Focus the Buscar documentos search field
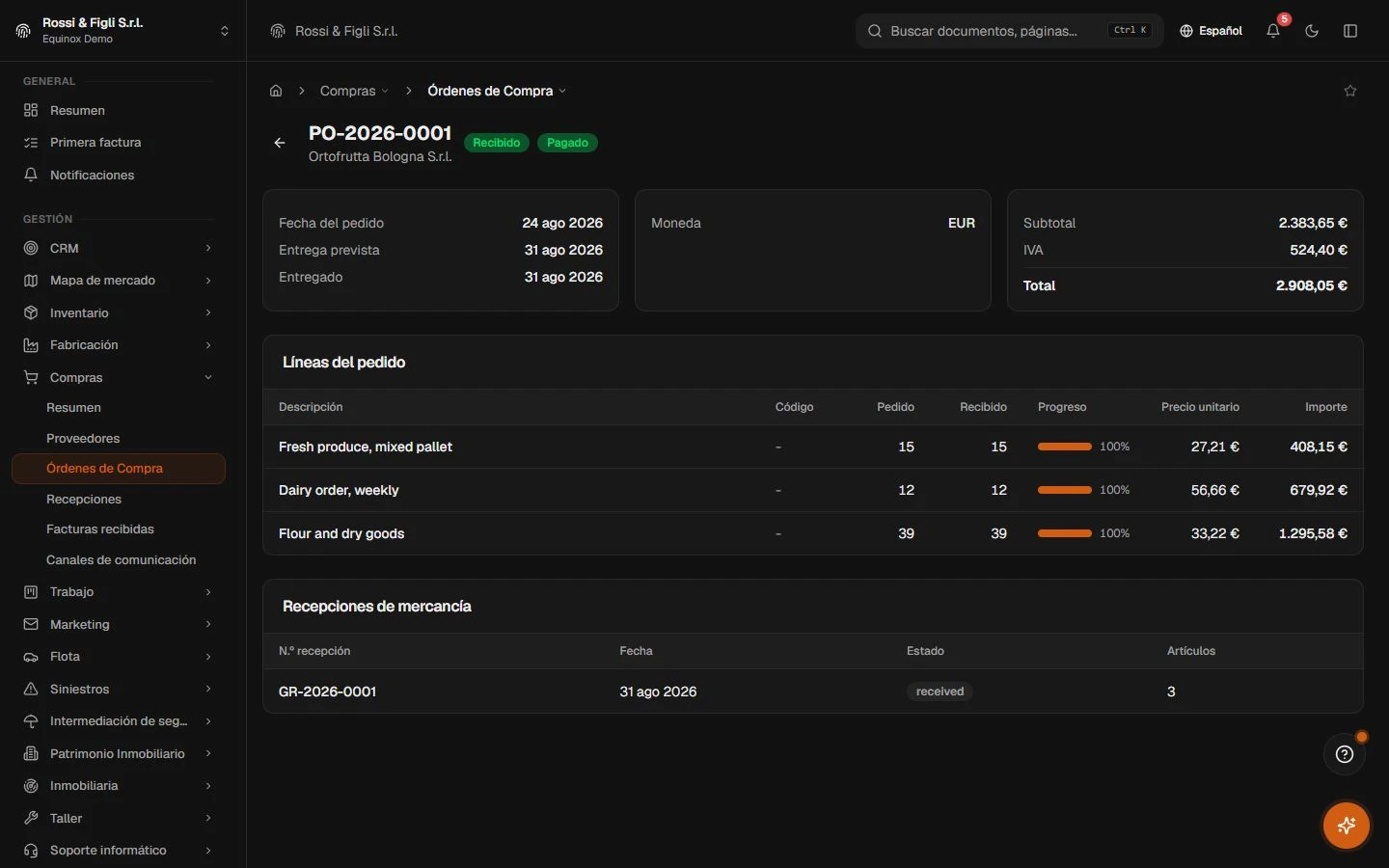The image size is (1389, 868). [x=1009, y=31]
